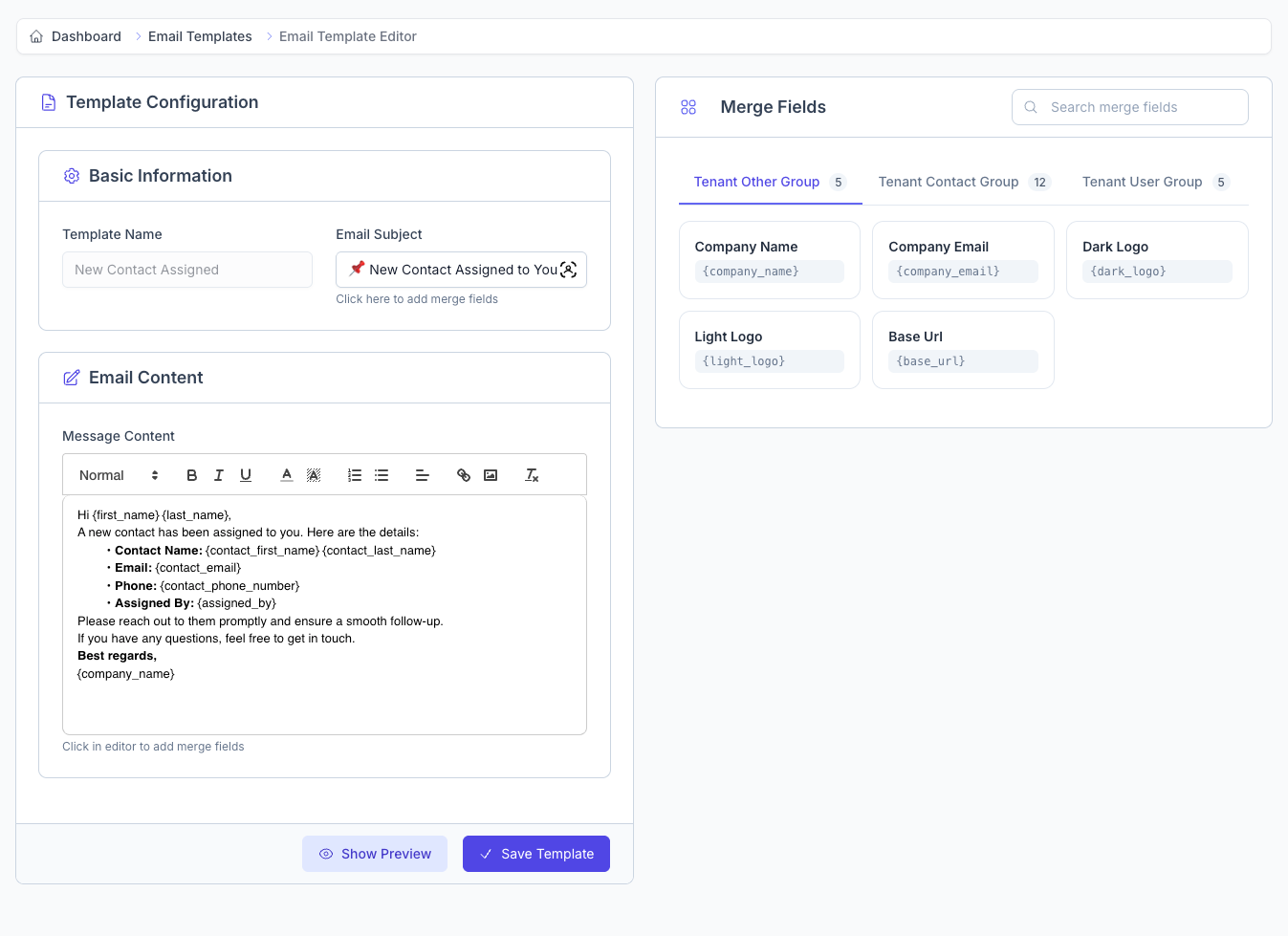Expand the text color options
This screenshot has width=1288, height=936.
(x=286, y=474)
